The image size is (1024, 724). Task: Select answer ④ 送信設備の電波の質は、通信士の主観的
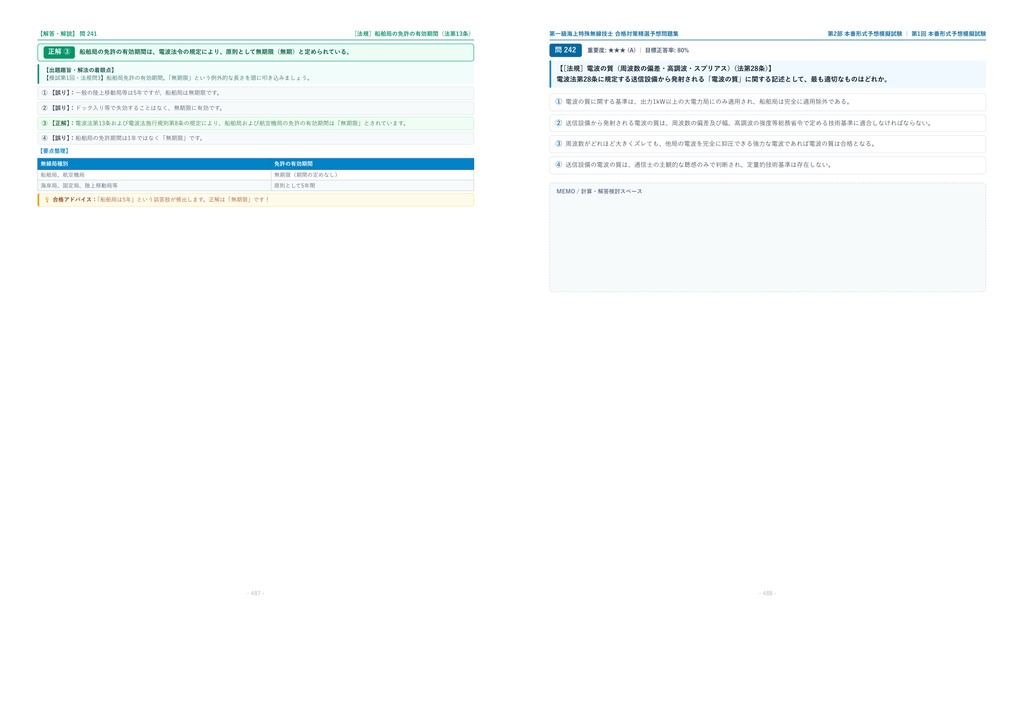pos(767,165)
